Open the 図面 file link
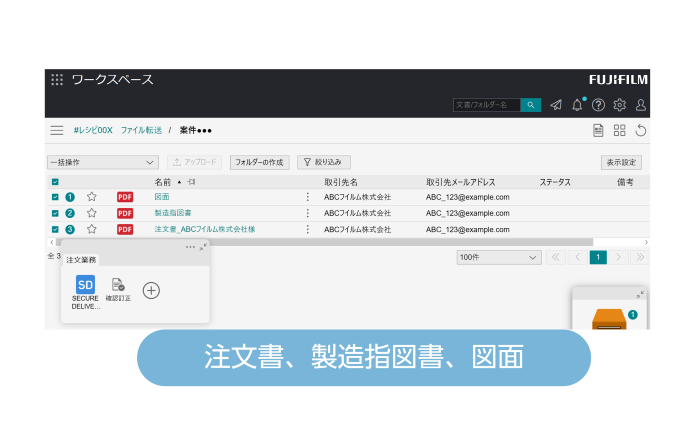This screenshot has width=686, height=431. [x=162, y=197]
